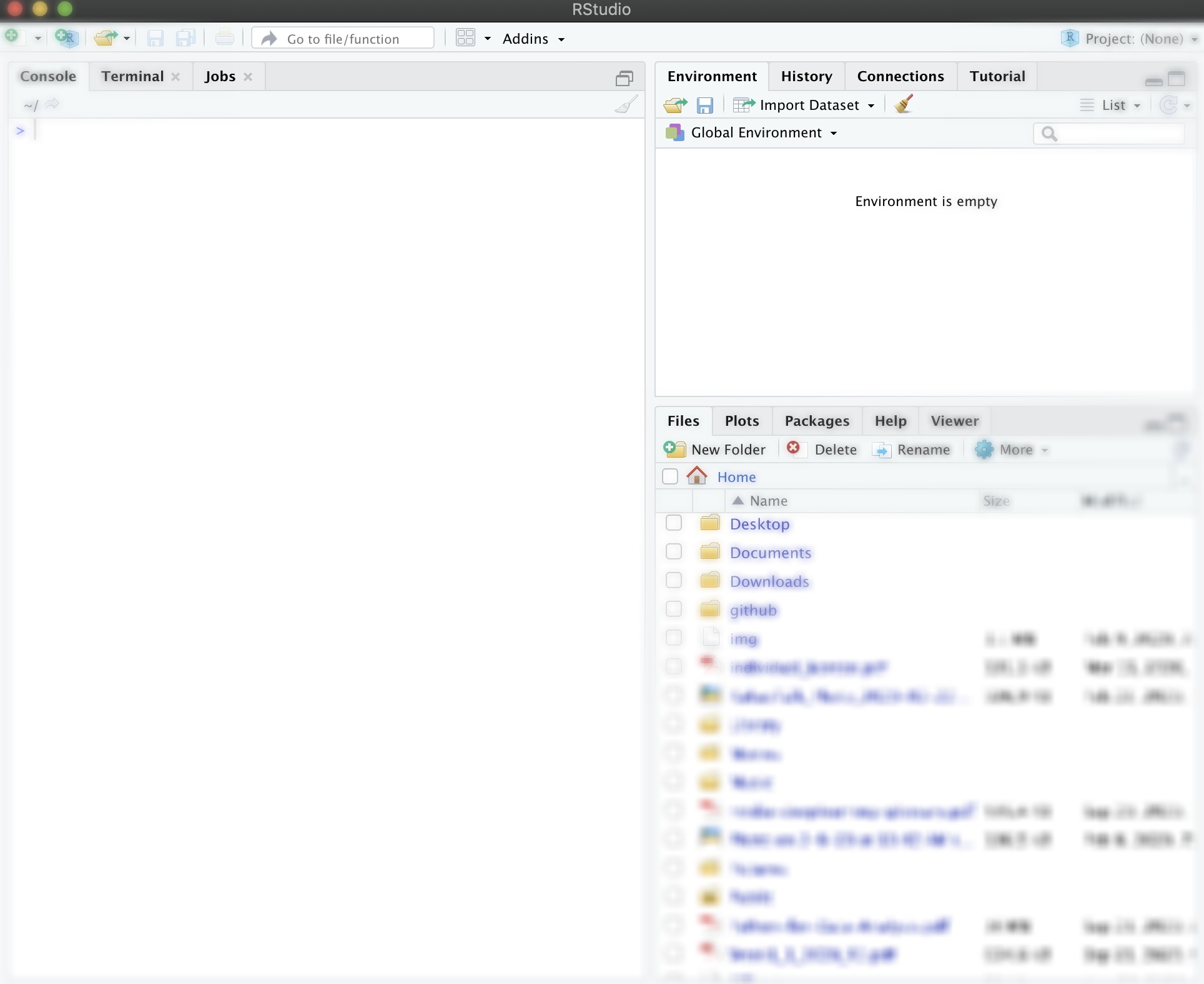Switch to the Connections tab
This screenshot has height=984, width=1204.
pos(901,76)
